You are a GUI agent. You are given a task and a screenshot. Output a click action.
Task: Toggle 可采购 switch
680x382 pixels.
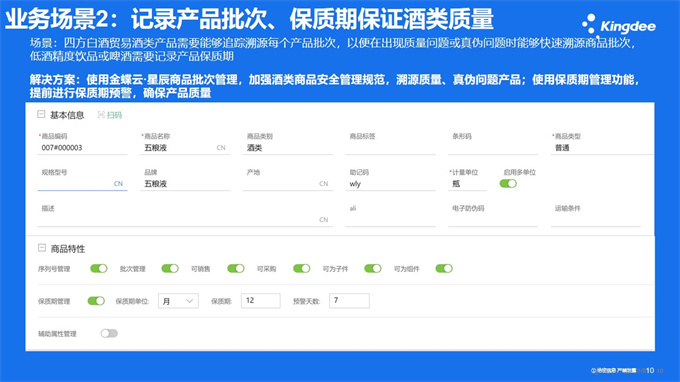302,268
